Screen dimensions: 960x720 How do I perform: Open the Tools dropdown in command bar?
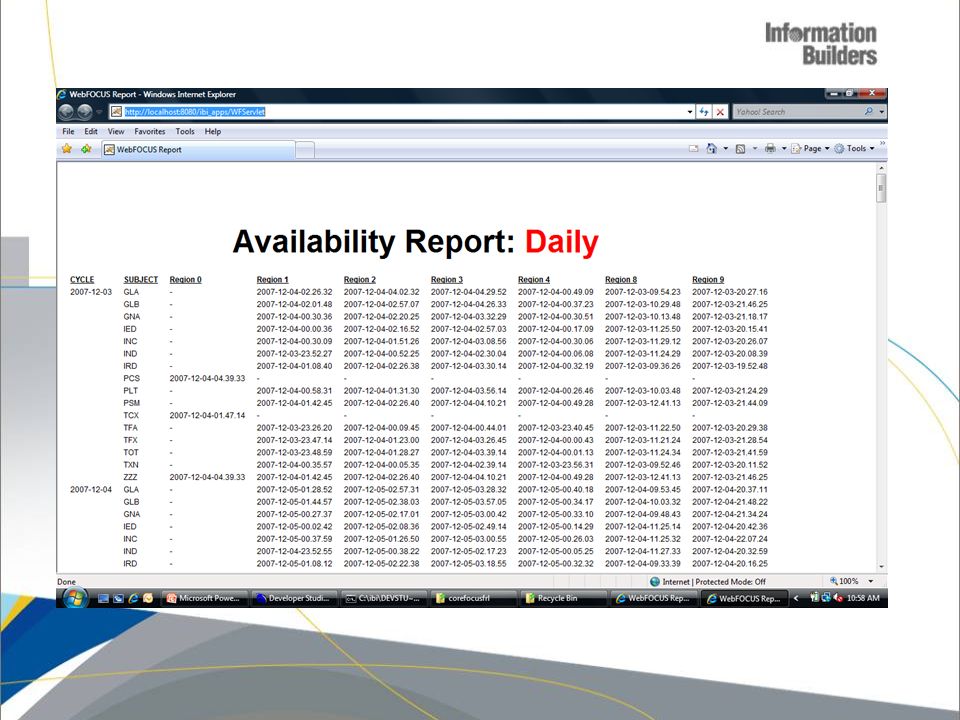pyautogui.click(x=854, y=148)
